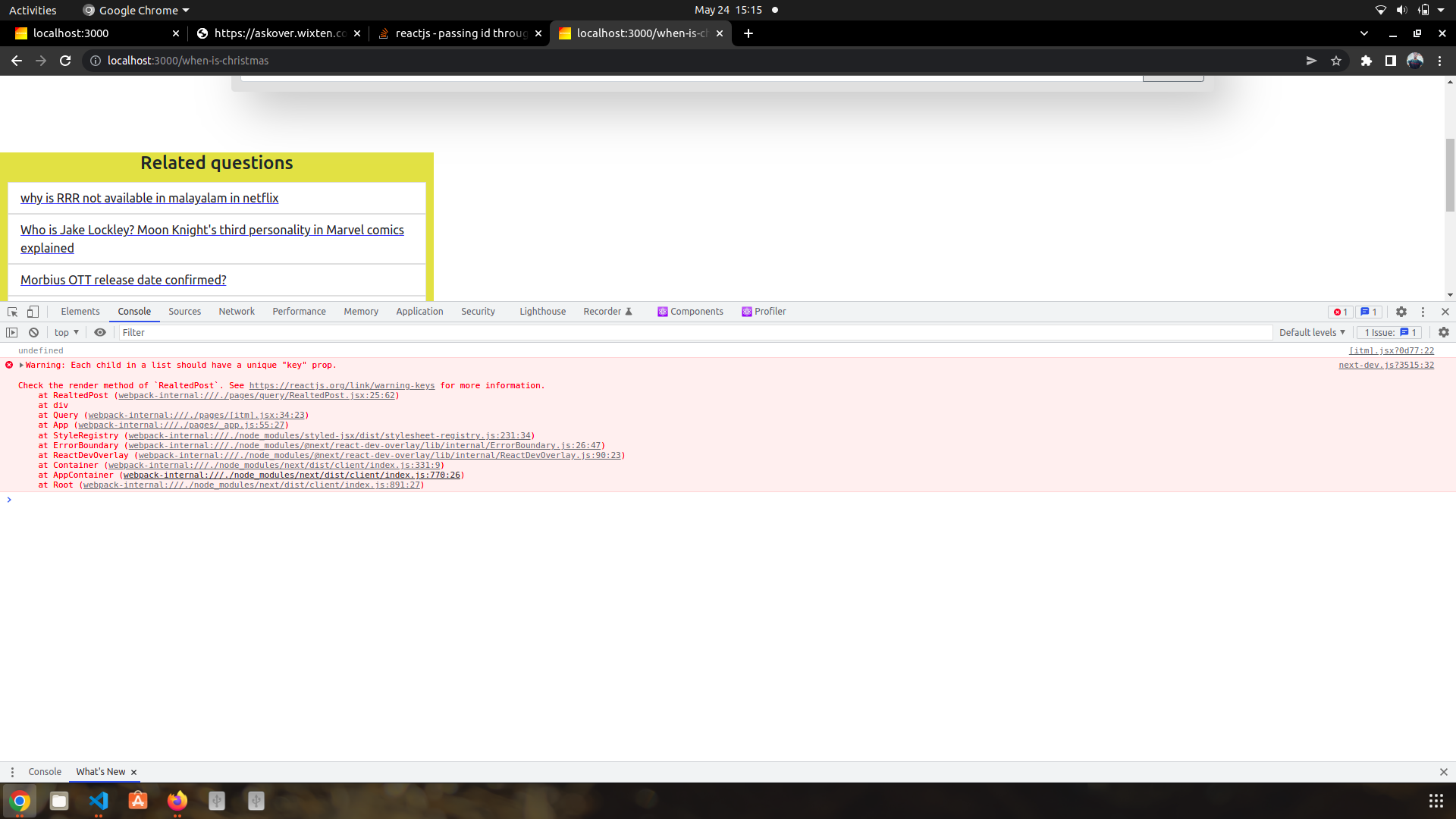The width and height of the screenshot is (1456, 819).
Task: Bookmark this page with star icon
Action: coord(1336,61)
